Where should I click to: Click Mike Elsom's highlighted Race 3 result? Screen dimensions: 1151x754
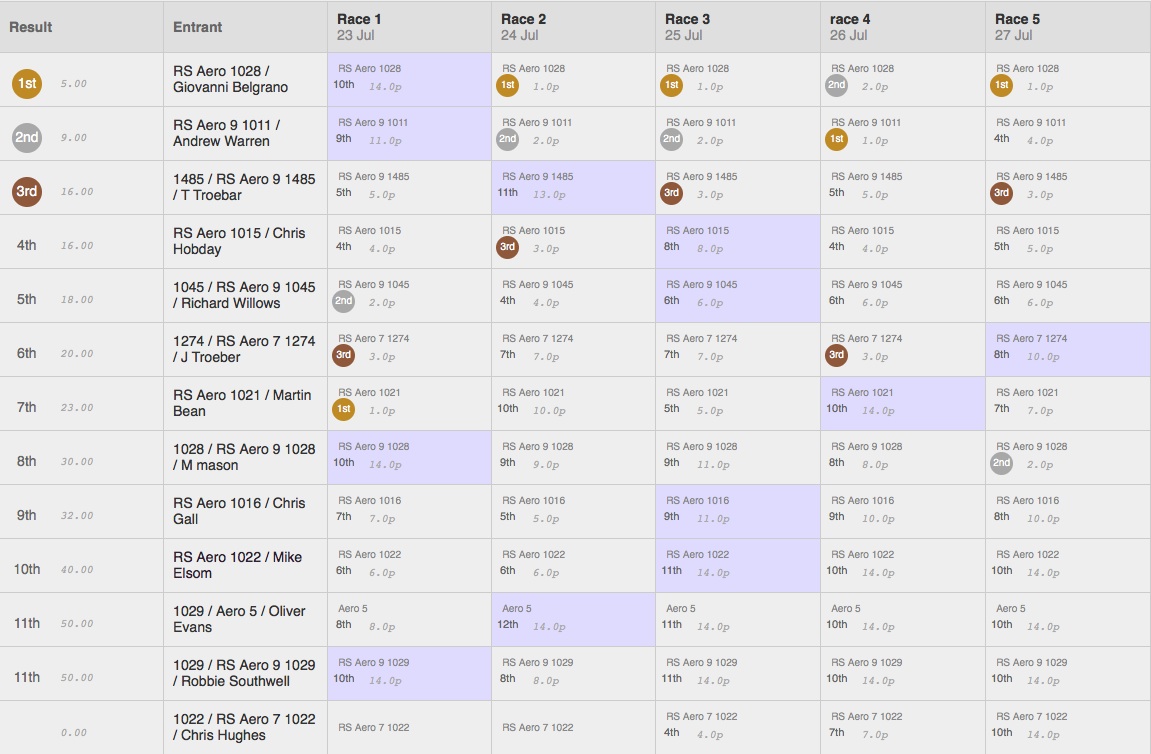tap(738, 565)
